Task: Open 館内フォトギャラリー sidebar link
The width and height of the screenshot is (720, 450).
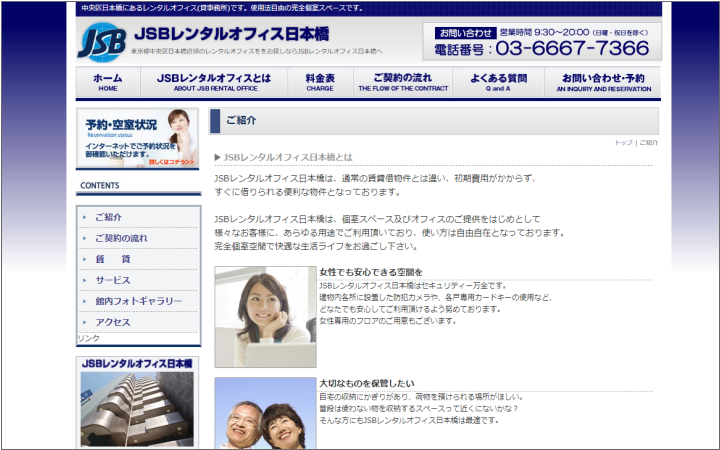Action: point(139,301)
